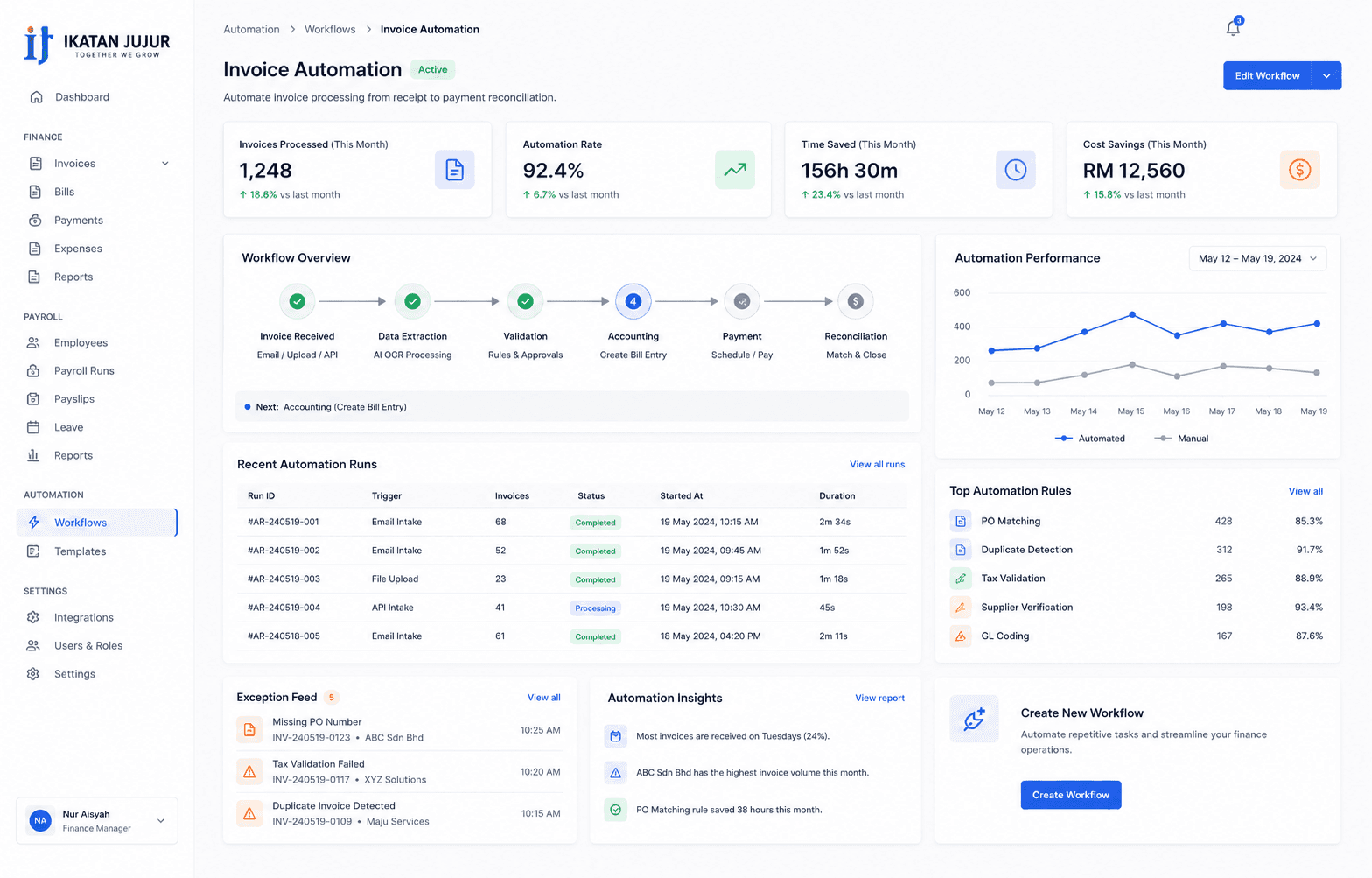Click View report in Automation Insights

[x=879, y=699]
